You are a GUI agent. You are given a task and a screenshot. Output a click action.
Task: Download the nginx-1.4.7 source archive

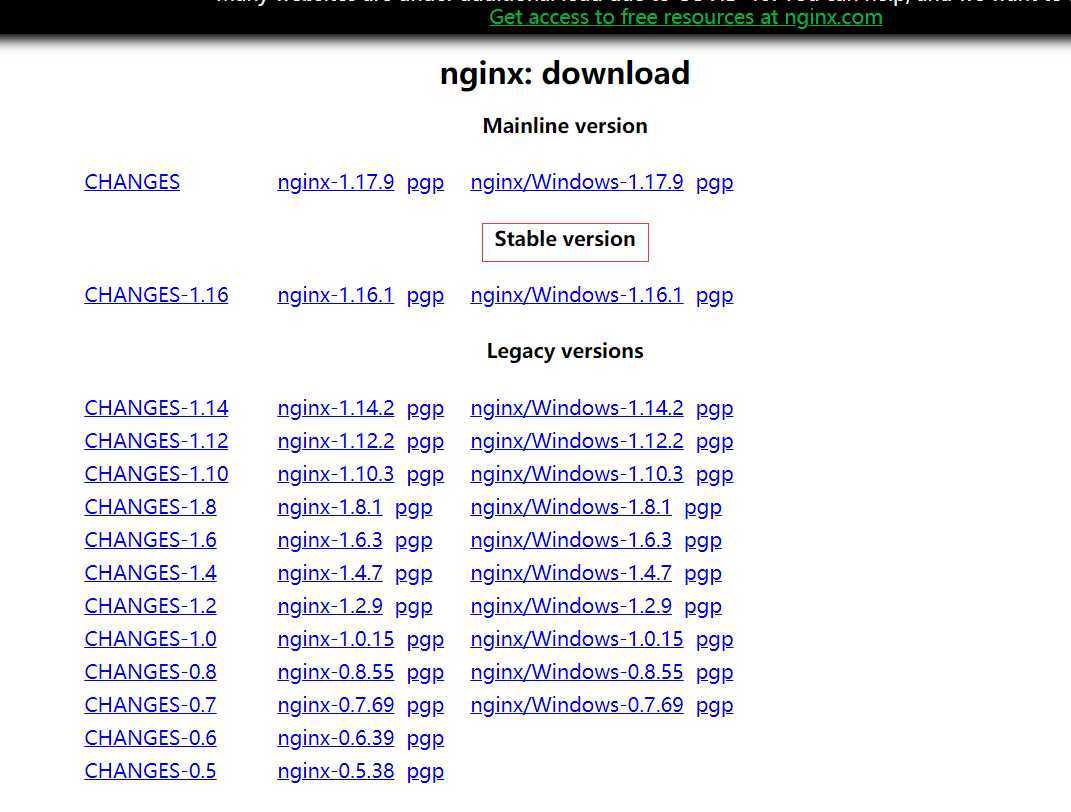click(330, 572)
